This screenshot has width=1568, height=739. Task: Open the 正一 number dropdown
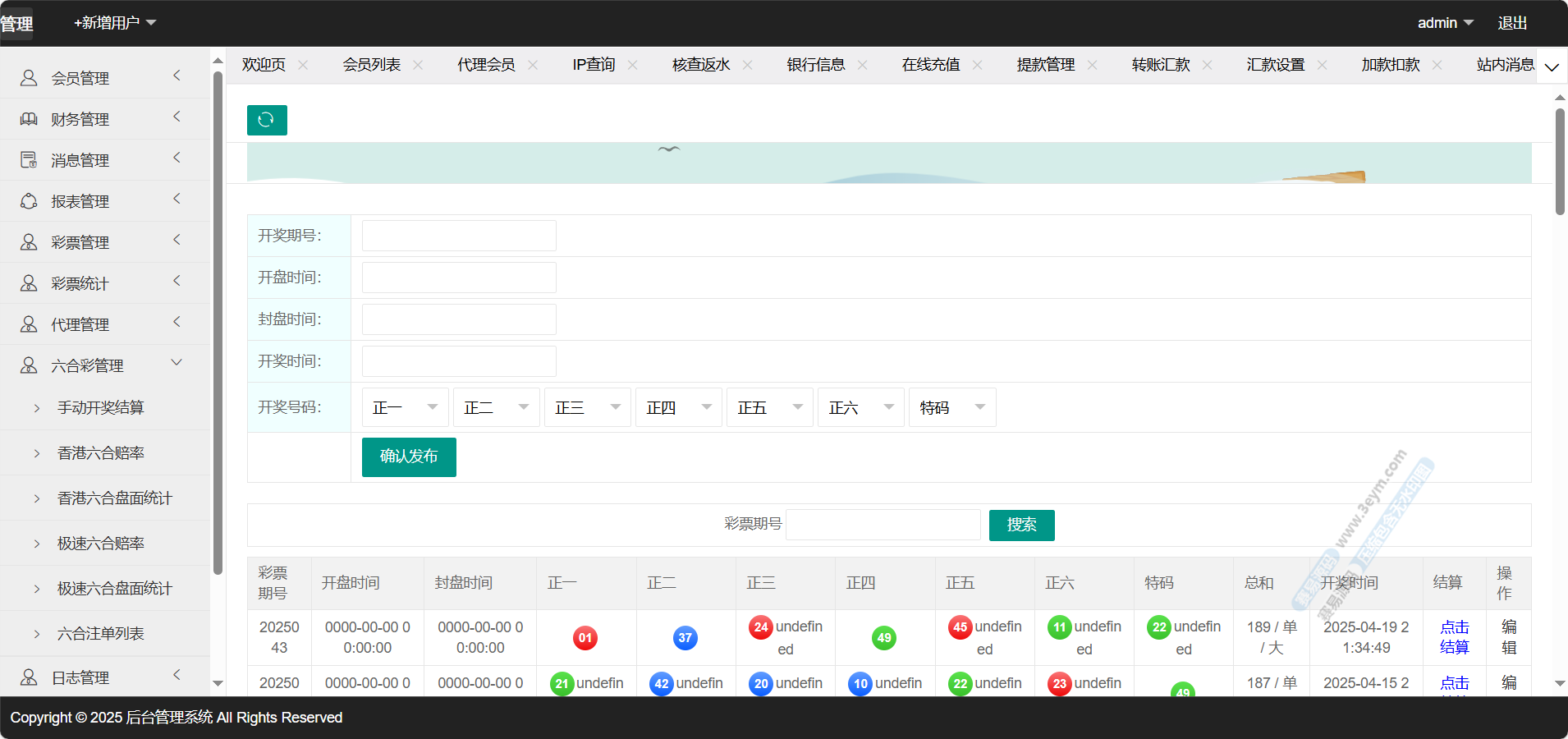coord(405,407)
